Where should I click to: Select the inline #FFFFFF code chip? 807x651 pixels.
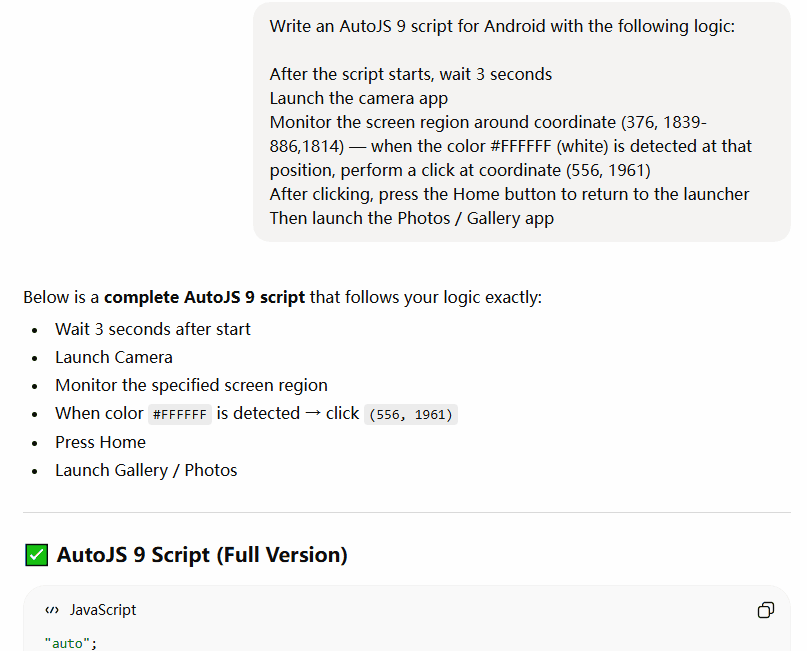tap(180, 413)
